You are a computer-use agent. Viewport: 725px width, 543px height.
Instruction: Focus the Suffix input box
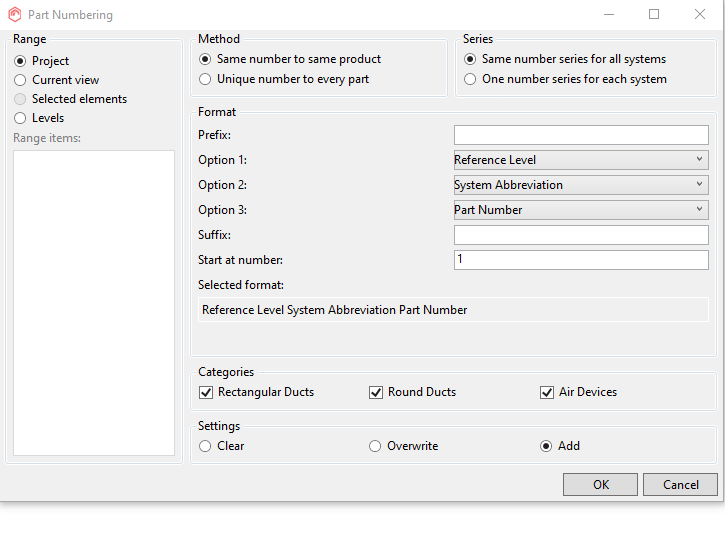click(x=580, y=235)
